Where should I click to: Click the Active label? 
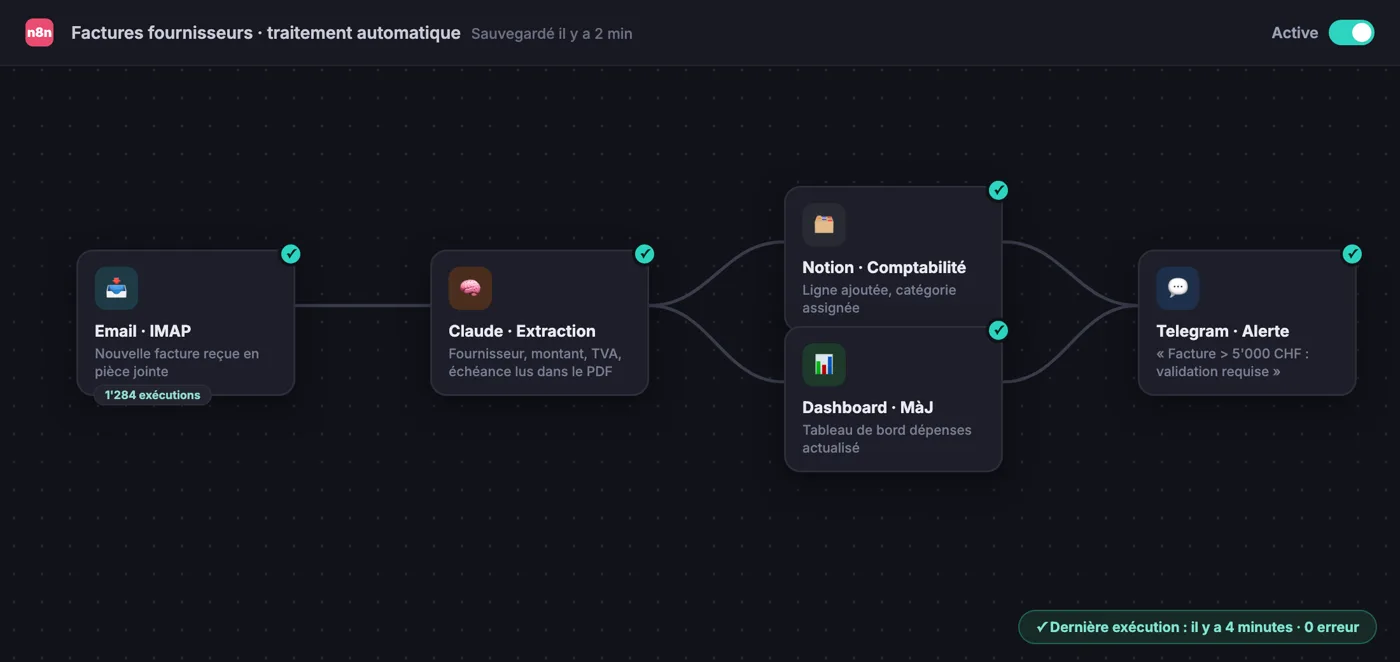(1295, 33)
